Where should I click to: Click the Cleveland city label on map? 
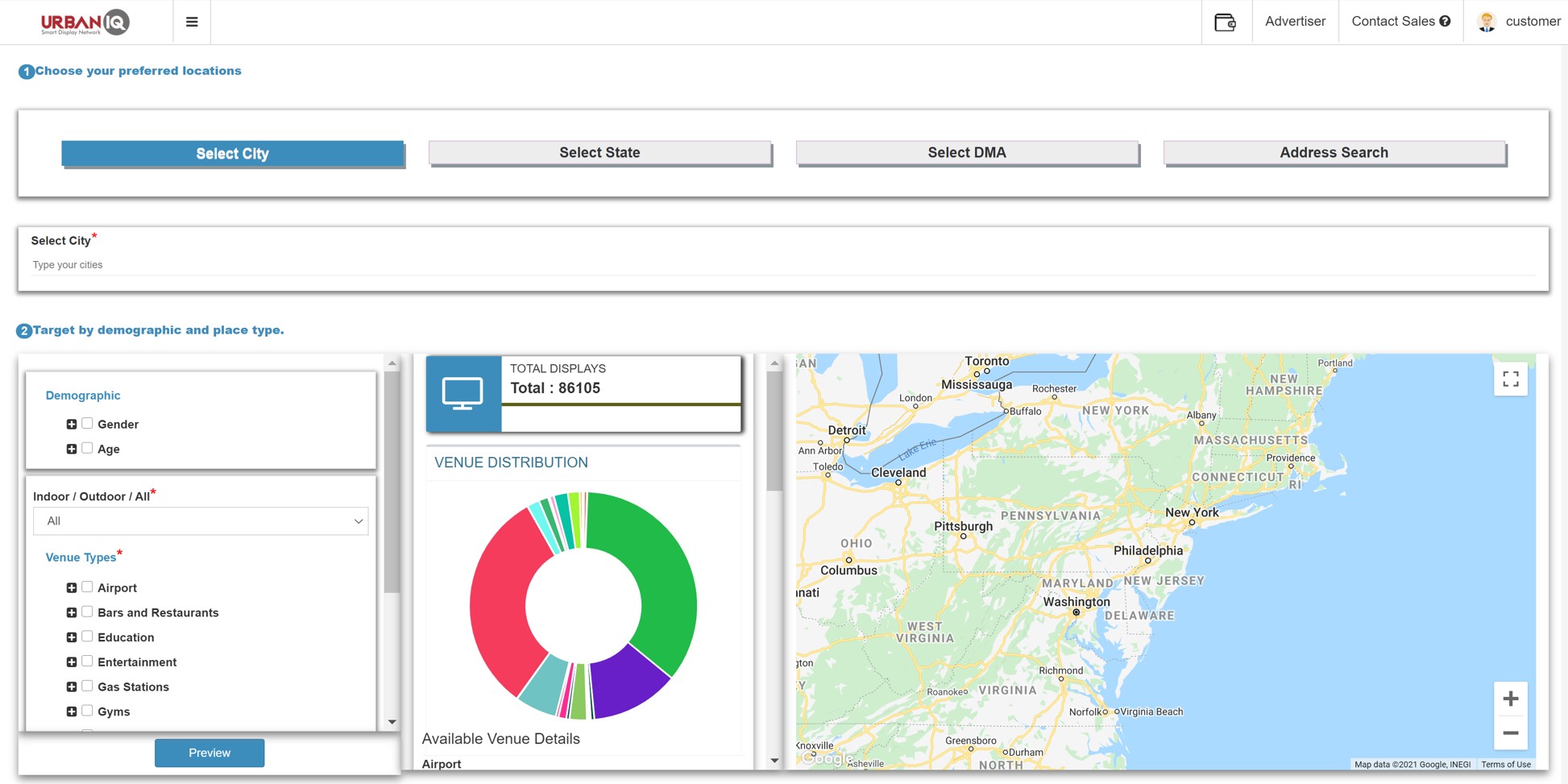[898, 472]
